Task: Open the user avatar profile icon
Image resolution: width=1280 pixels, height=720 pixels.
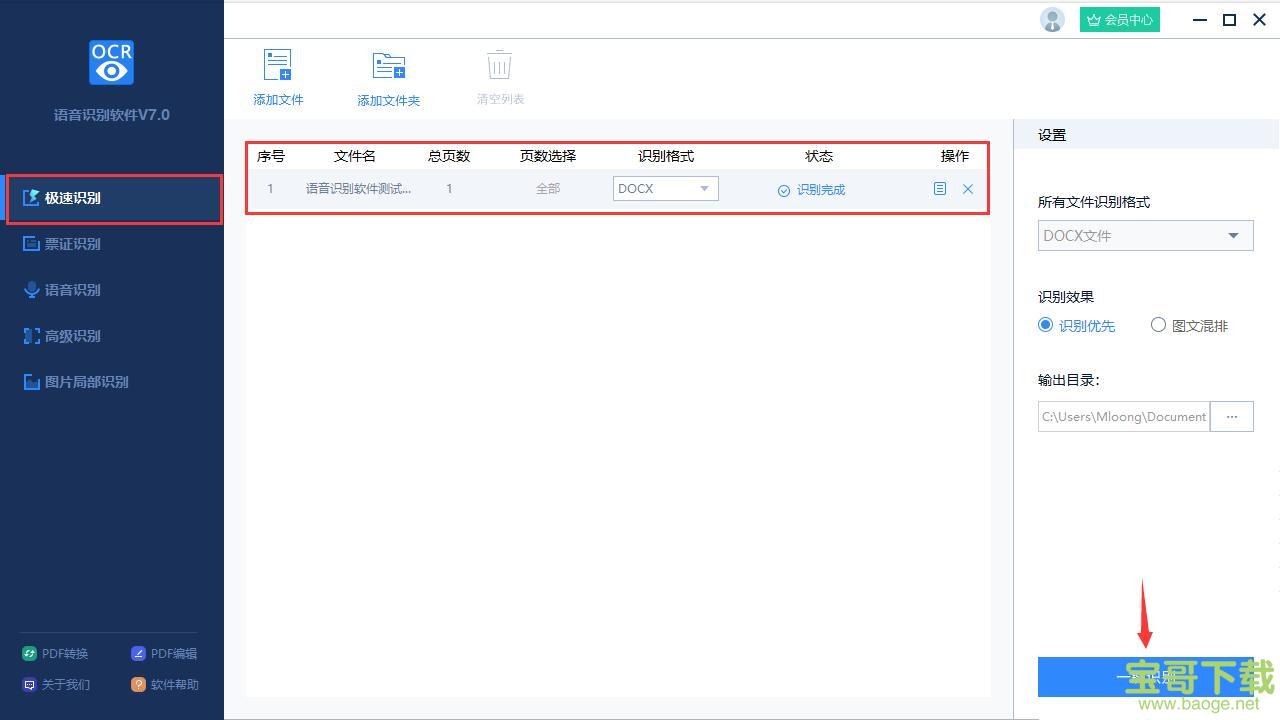Action: [x=1052, y=19]
